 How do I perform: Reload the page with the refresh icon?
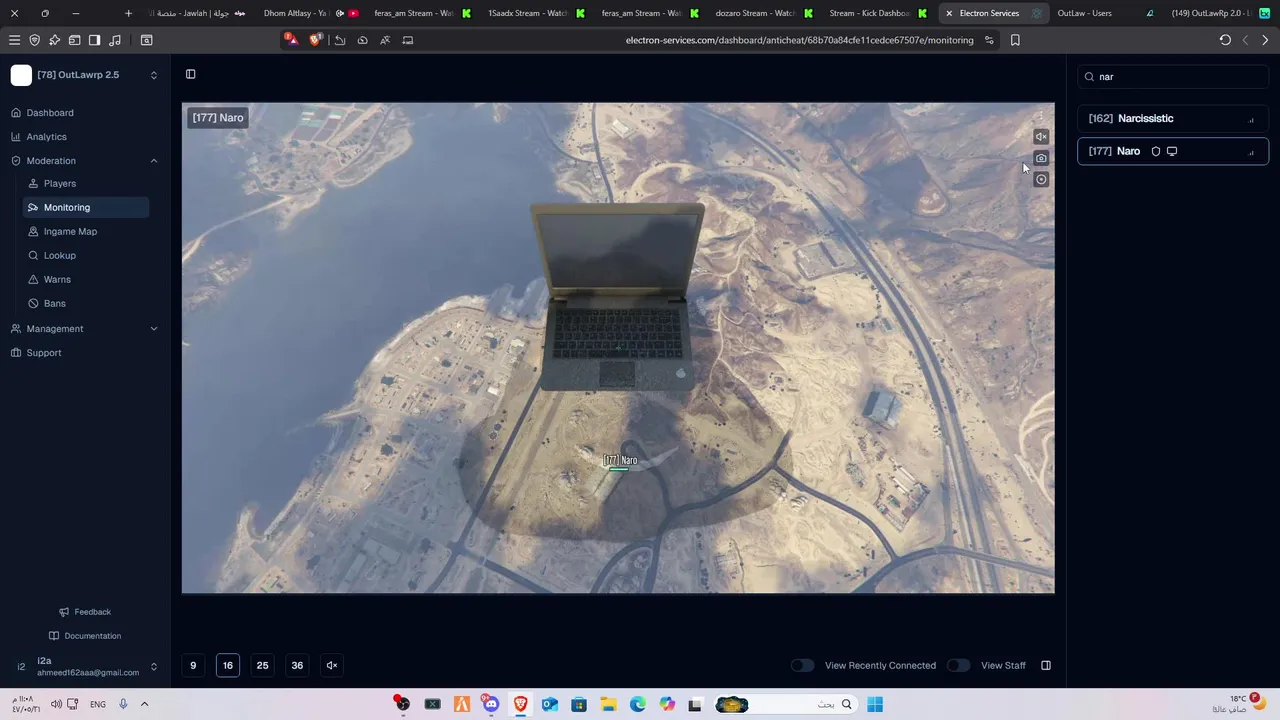point(1225,40)
